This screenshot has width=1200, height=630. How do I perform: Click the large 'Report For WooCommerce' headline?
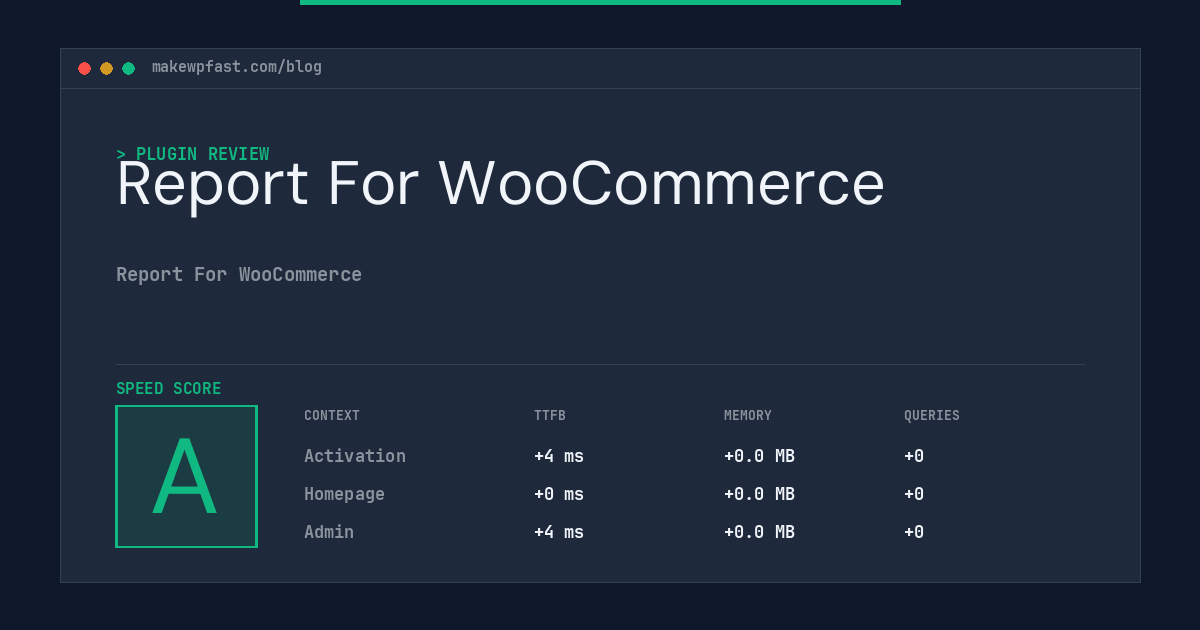pyautogui.click(x=500, y=184)
